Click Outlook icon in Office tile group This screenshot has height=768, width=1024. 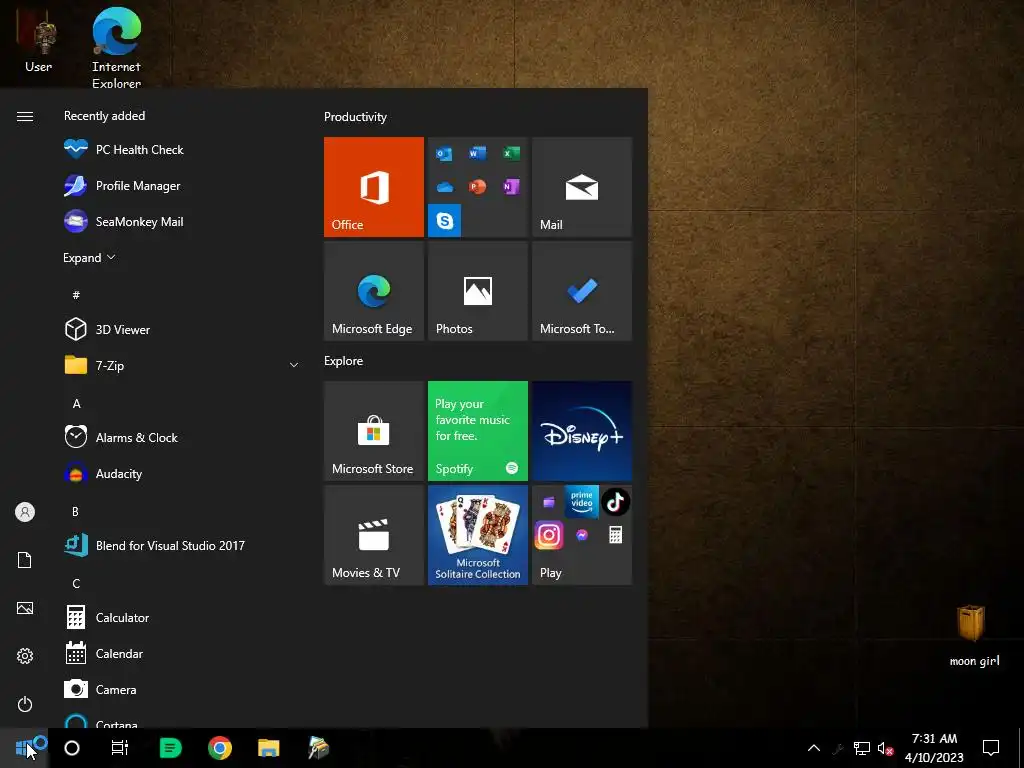pyautogui.click(x=444, y=154)
